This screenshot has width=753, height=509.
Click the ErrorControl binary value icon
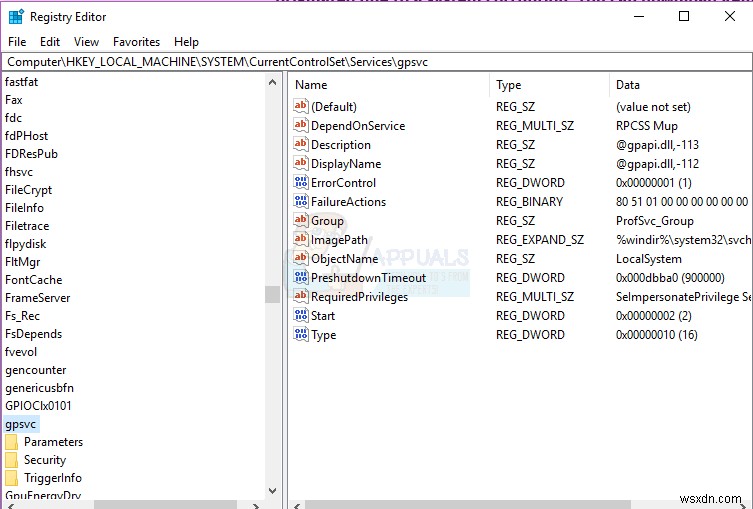coord(301,182)
